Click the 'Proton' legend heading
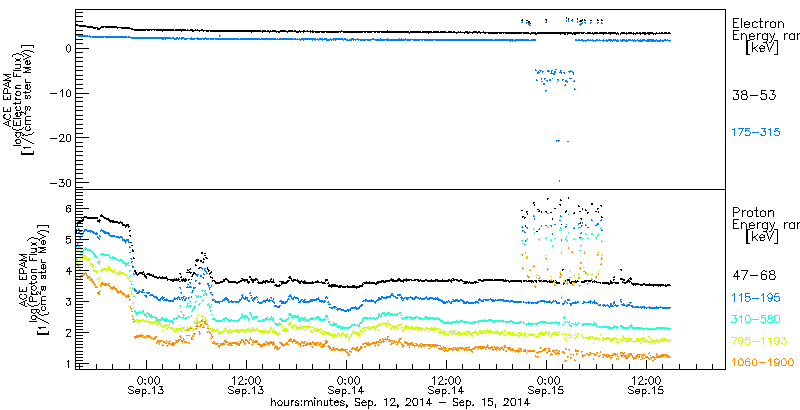 point(753,212)
